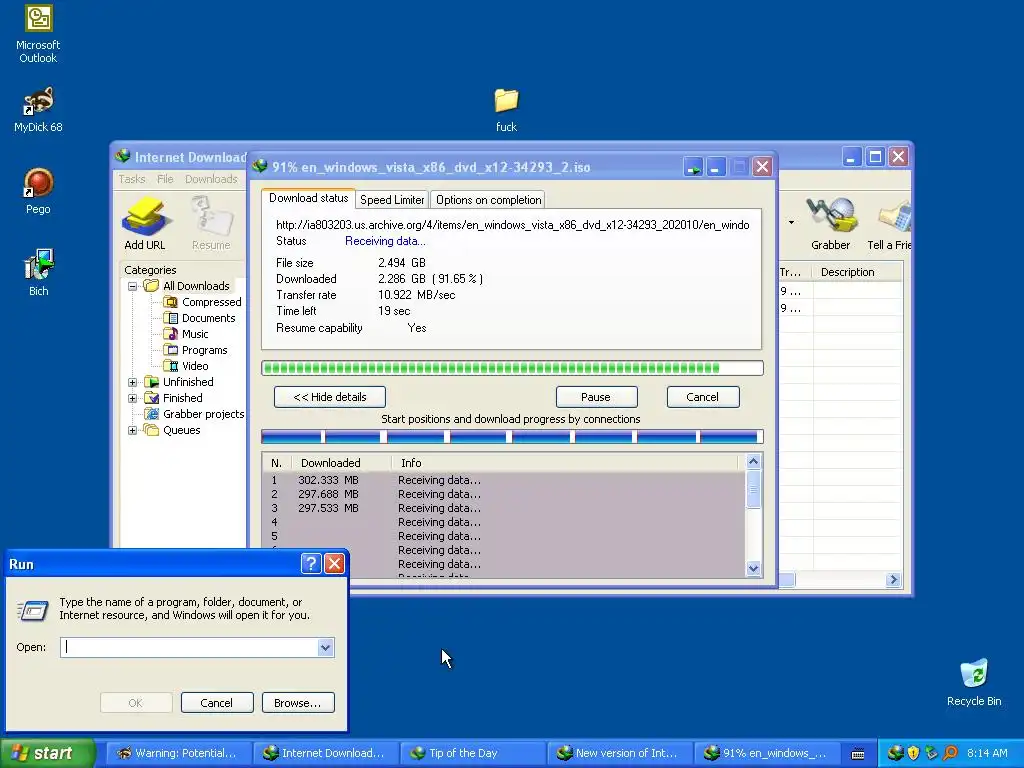Click Browse in the Run dialog
Image resolution: width=1024 pixels, height=768 pixels.
pyautogui.click(x=298, y=703)
